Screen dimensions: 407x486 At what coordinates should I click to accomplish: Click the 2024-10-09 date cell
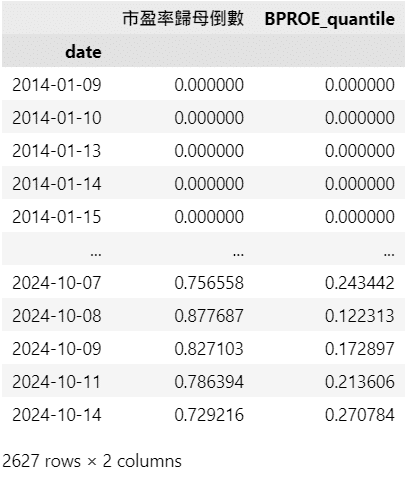[x=57, y=349]
